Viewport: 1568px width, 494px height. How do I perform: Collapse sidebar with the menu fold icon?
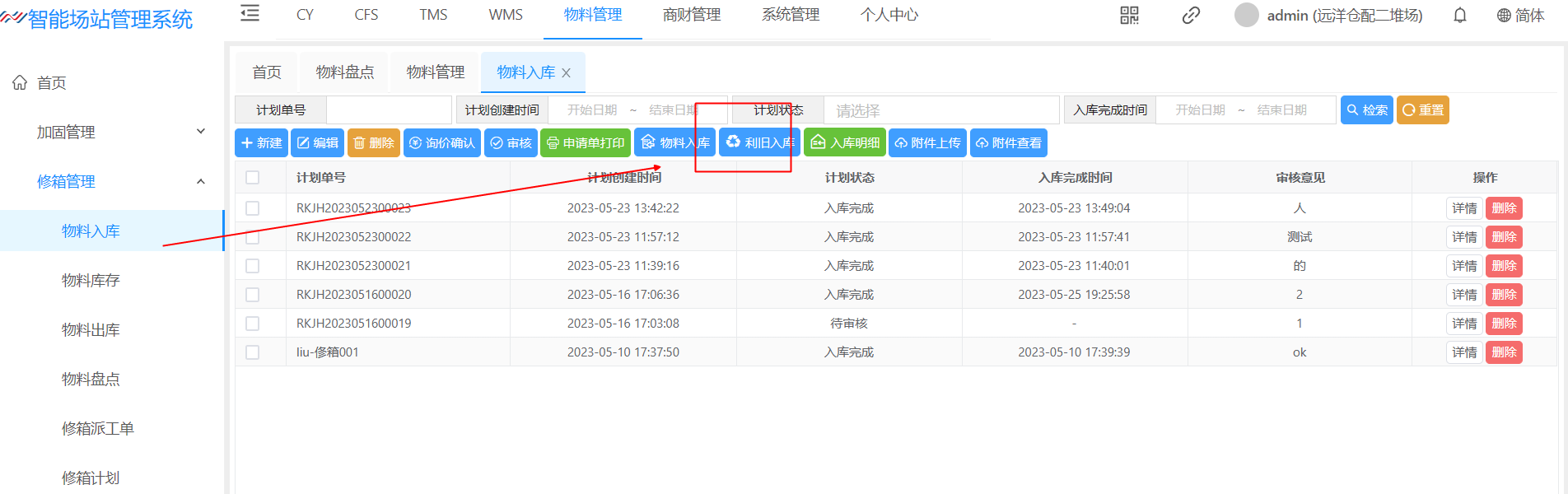pyautogui.click(x=250, y=14)
